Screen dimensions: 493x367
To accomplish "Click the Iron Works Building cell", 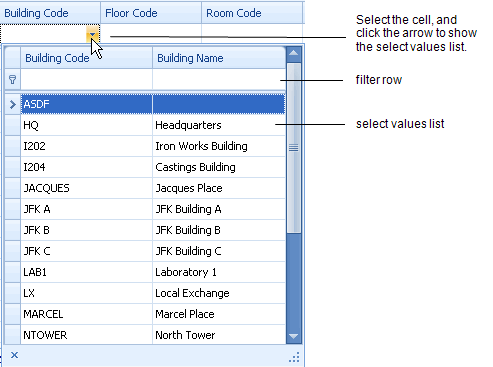I will coord(219,146).
